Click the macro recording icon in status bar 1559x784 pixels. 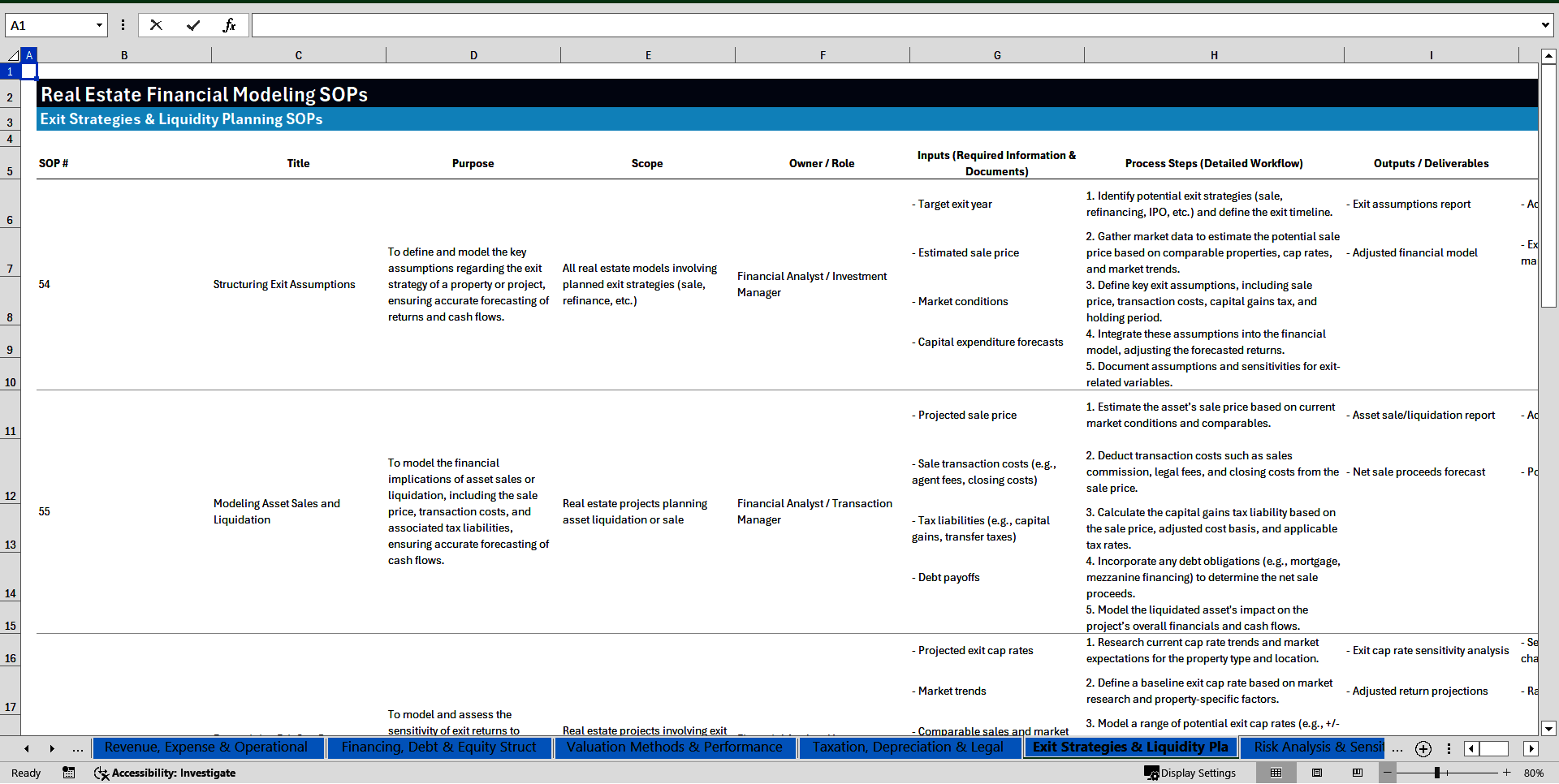(69, 773)
